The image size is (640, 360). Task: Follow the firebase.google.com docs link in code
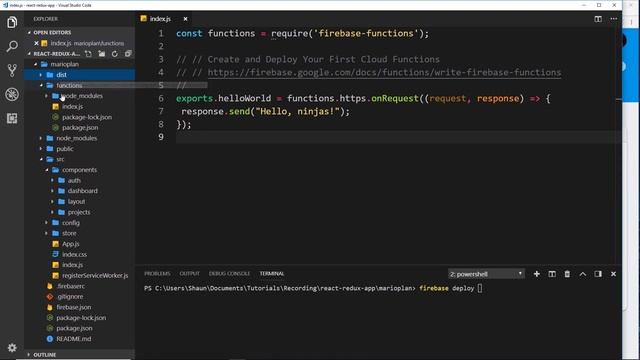[384, 72]
